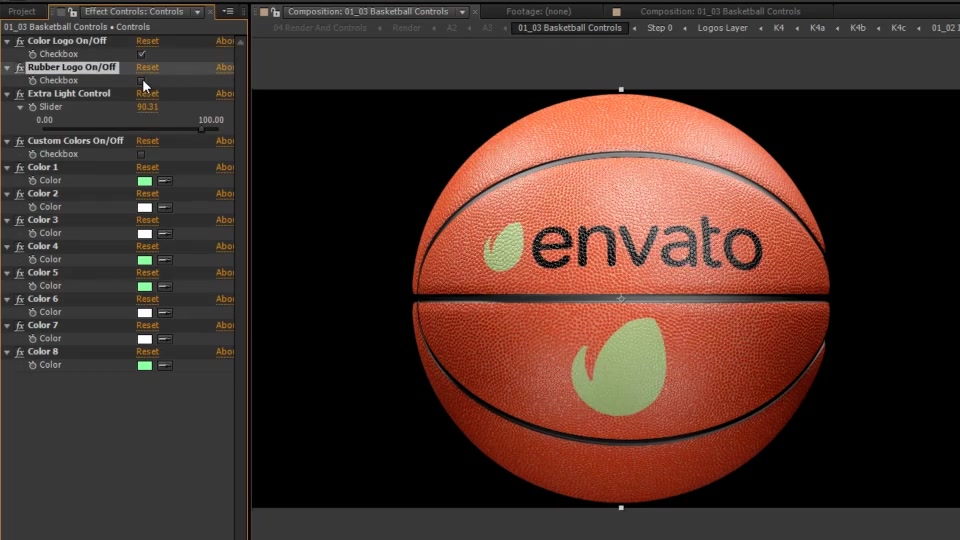The width and height of the screenshot is (960, 540).
Task: Collapse the Color 8 effect group
Action: [x=7, y=351]
